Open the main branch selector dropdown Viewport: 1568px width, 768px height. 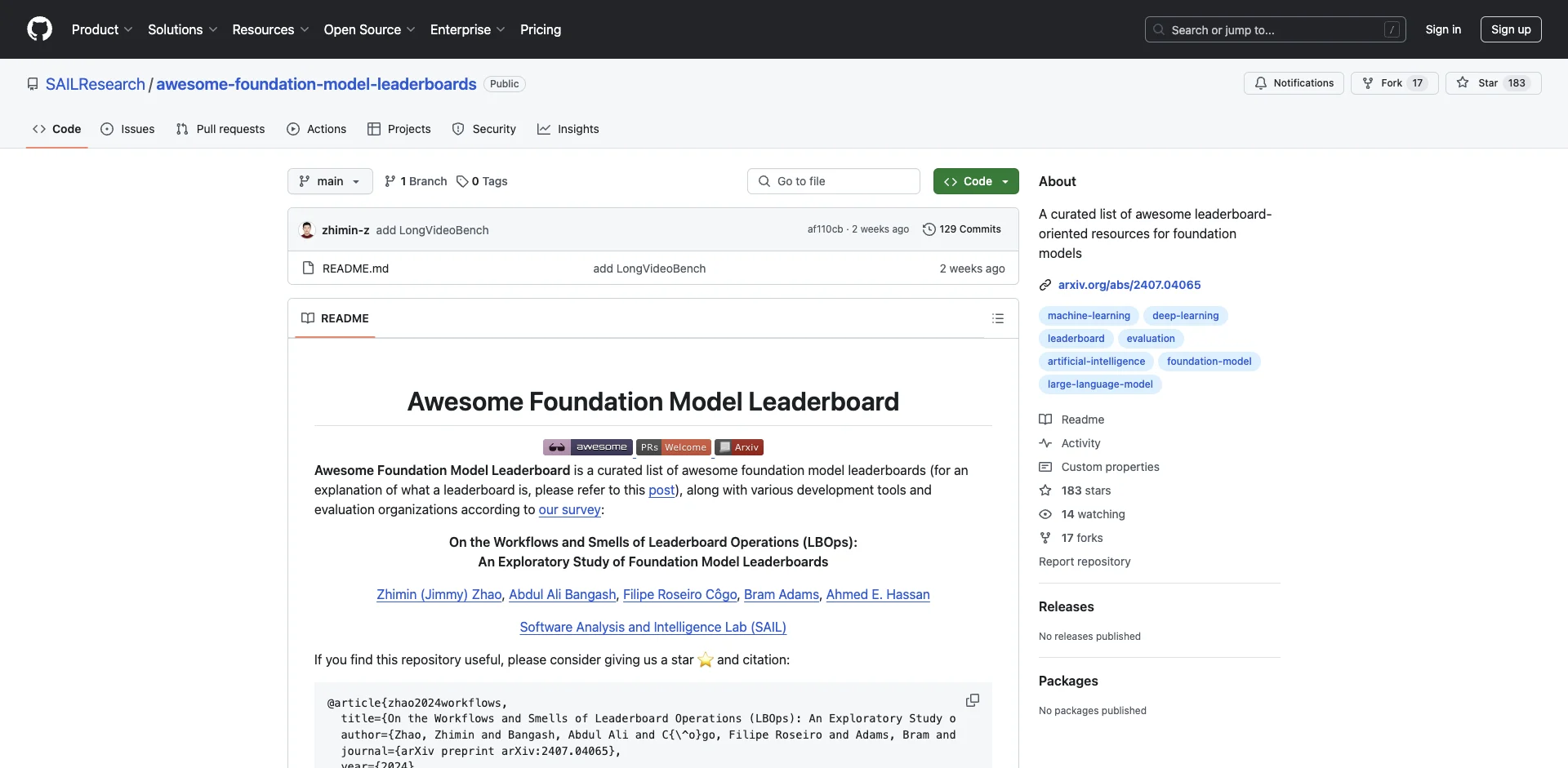point(330,181)
